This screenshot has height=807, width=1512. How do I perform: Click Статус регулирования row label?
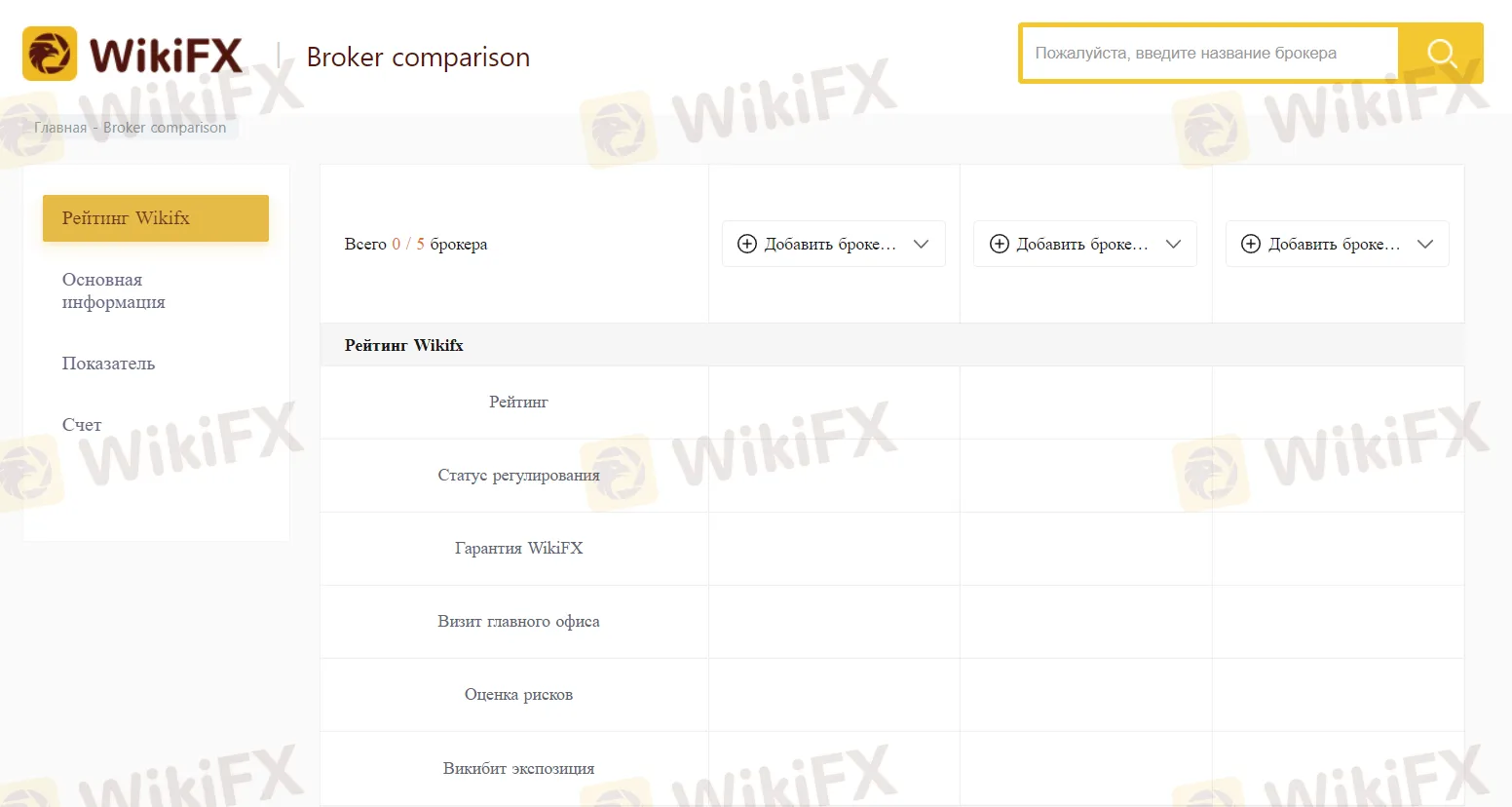(518, 475)
